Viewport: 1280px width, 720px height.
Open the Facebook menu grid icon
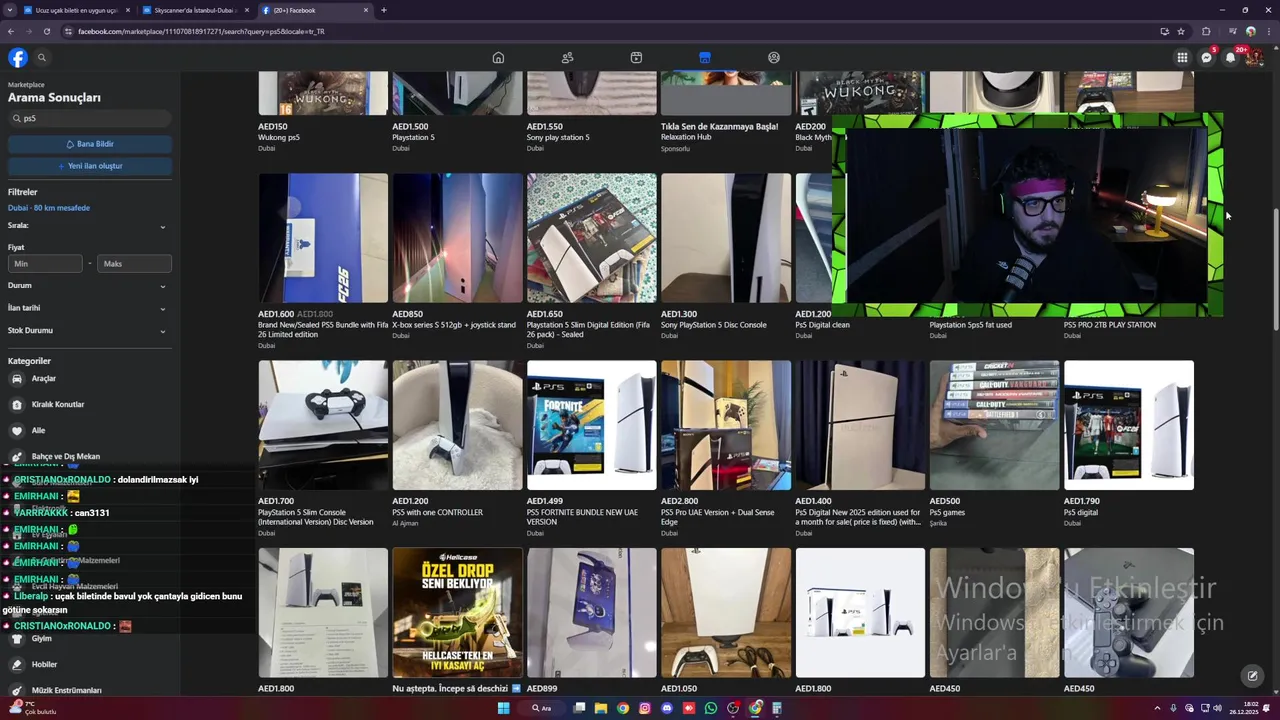(x=1182, y=57)
